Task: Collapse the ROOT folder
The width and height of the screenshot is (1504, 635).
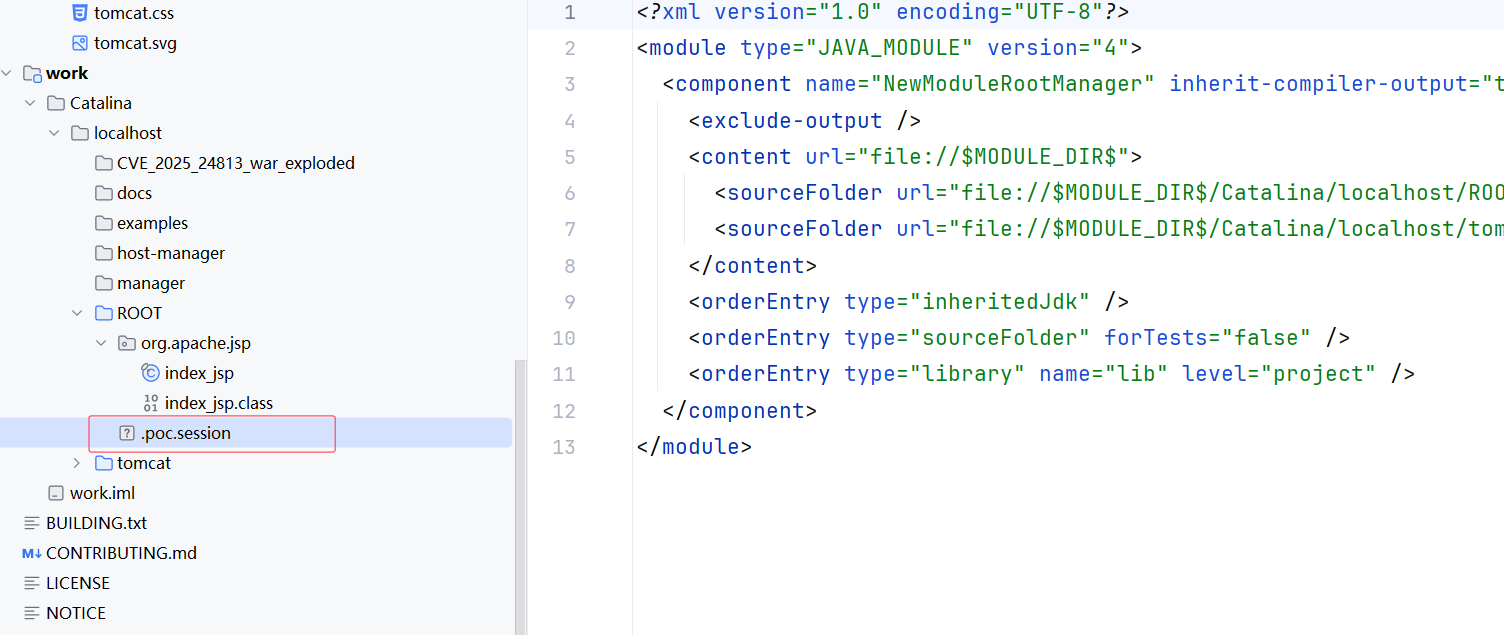Action: pos(77,314)
